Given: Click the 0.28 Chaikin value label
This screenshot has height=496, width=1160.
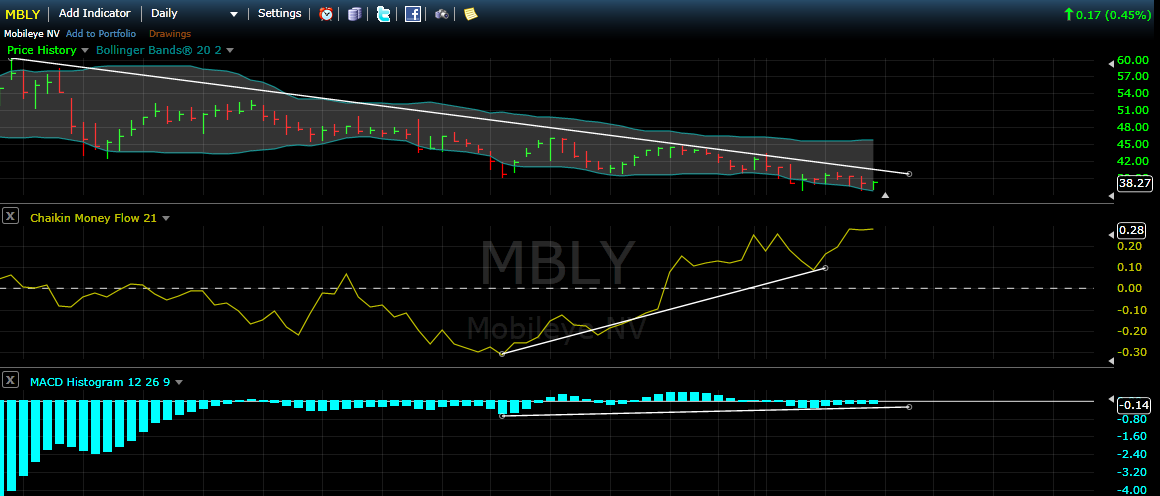Looking at the screenshot, I should click(x=1133, y=230).
